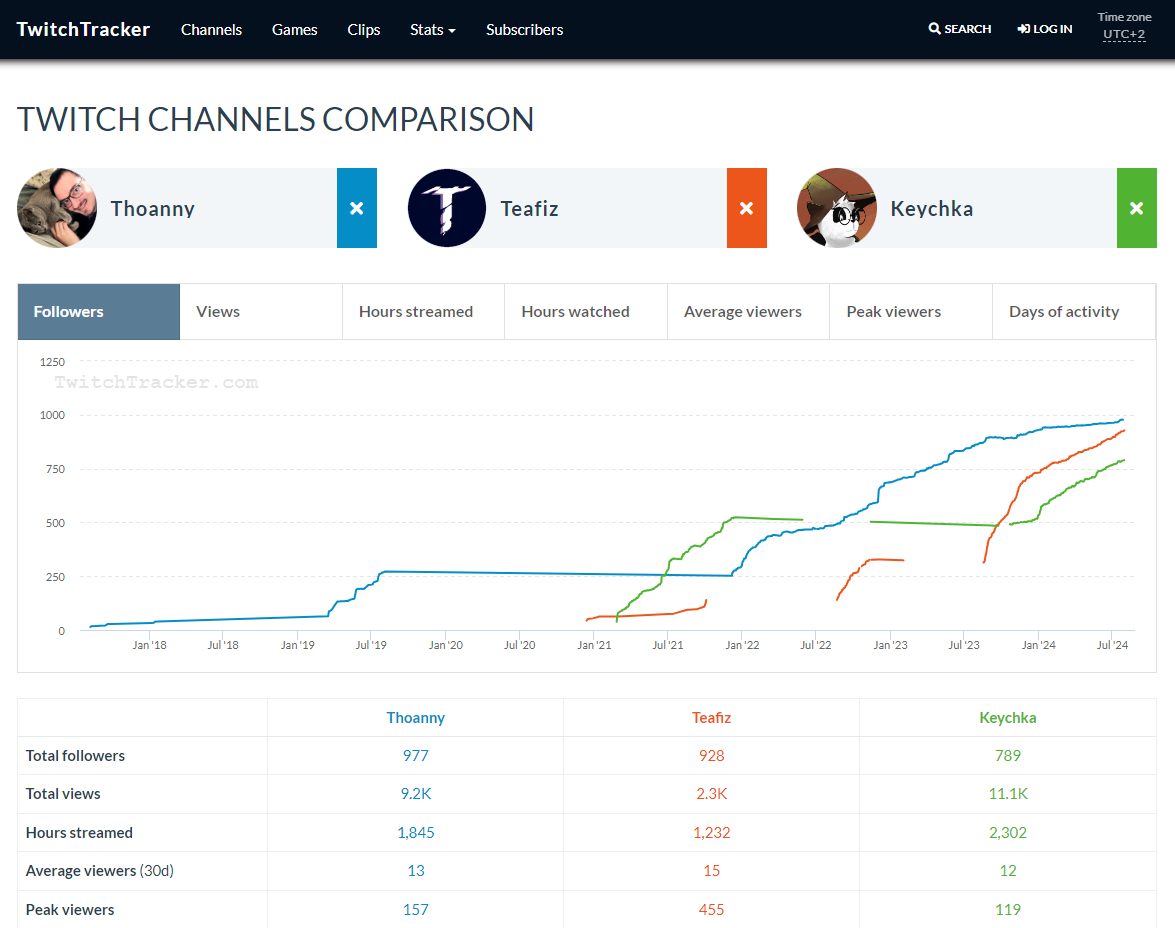Switch to the Hours streamed tab

pyautogui.click(x=416, y=312)
